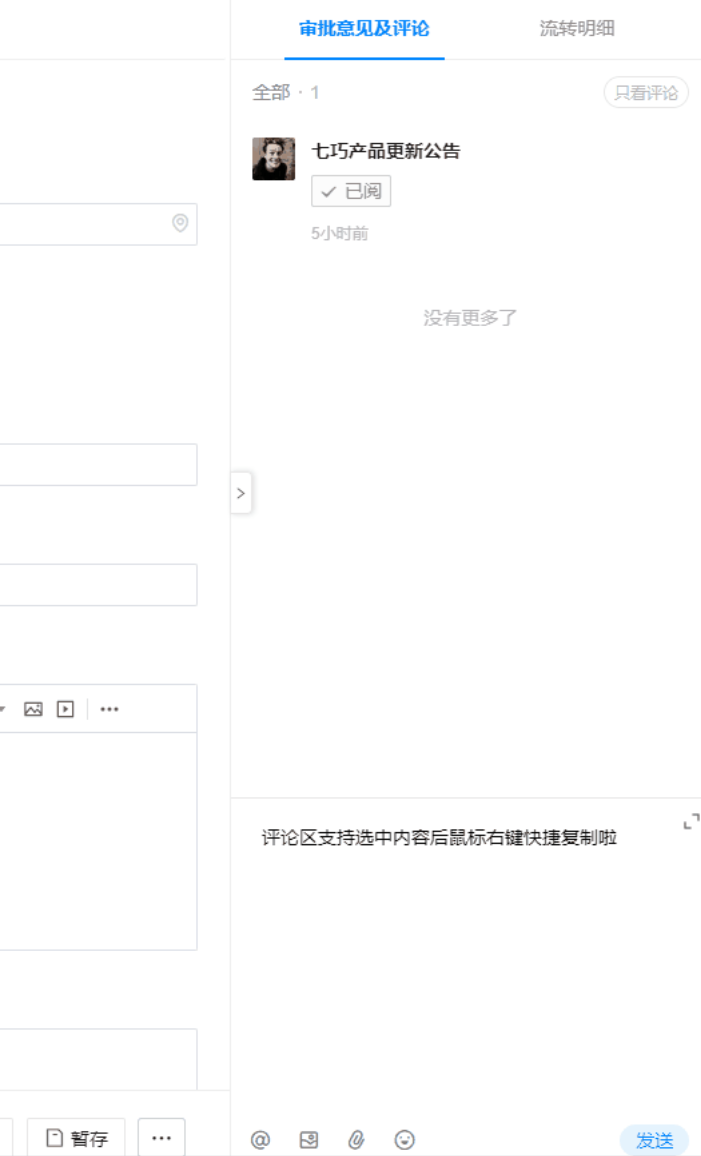This screenshot has height=1156, width=701.
Task: Insert an image in the rich text editor
Action: tap(33, 709)
